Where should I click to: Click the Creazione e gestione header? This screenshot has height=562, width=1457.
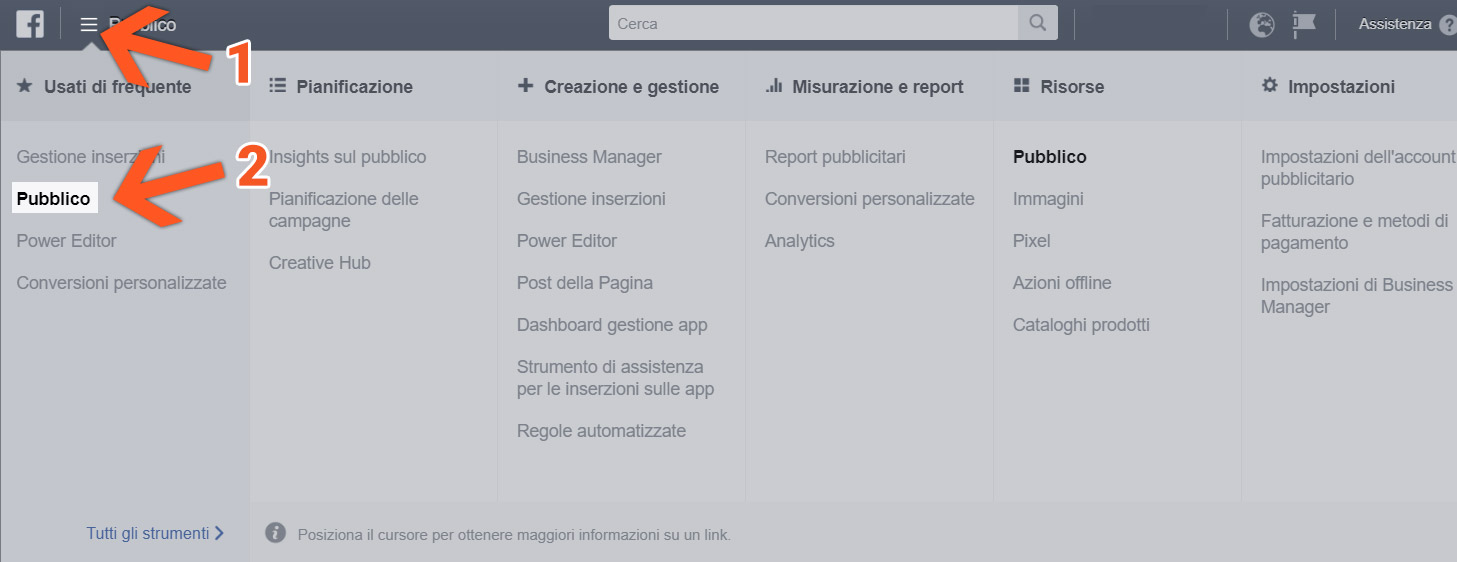(x=631, y=87)
